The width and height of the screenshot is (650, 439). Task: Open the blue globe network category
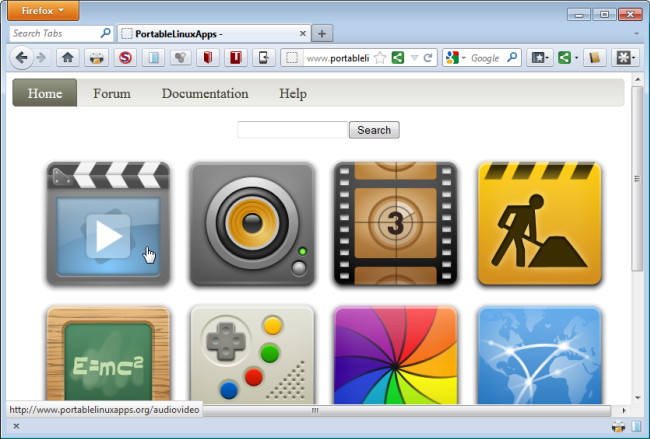pos(539,355)
